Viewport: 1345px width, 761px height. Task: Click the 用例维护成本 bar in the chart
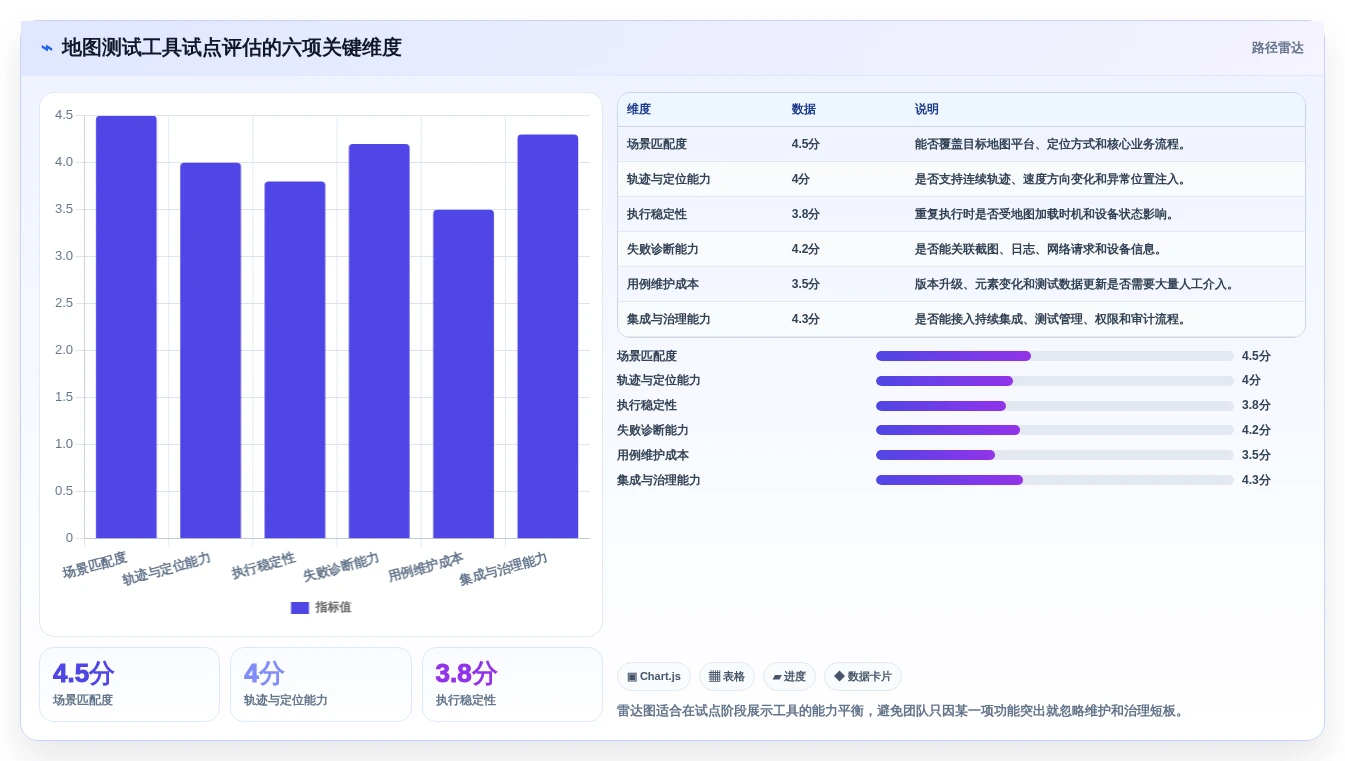(x=463, y=374)
